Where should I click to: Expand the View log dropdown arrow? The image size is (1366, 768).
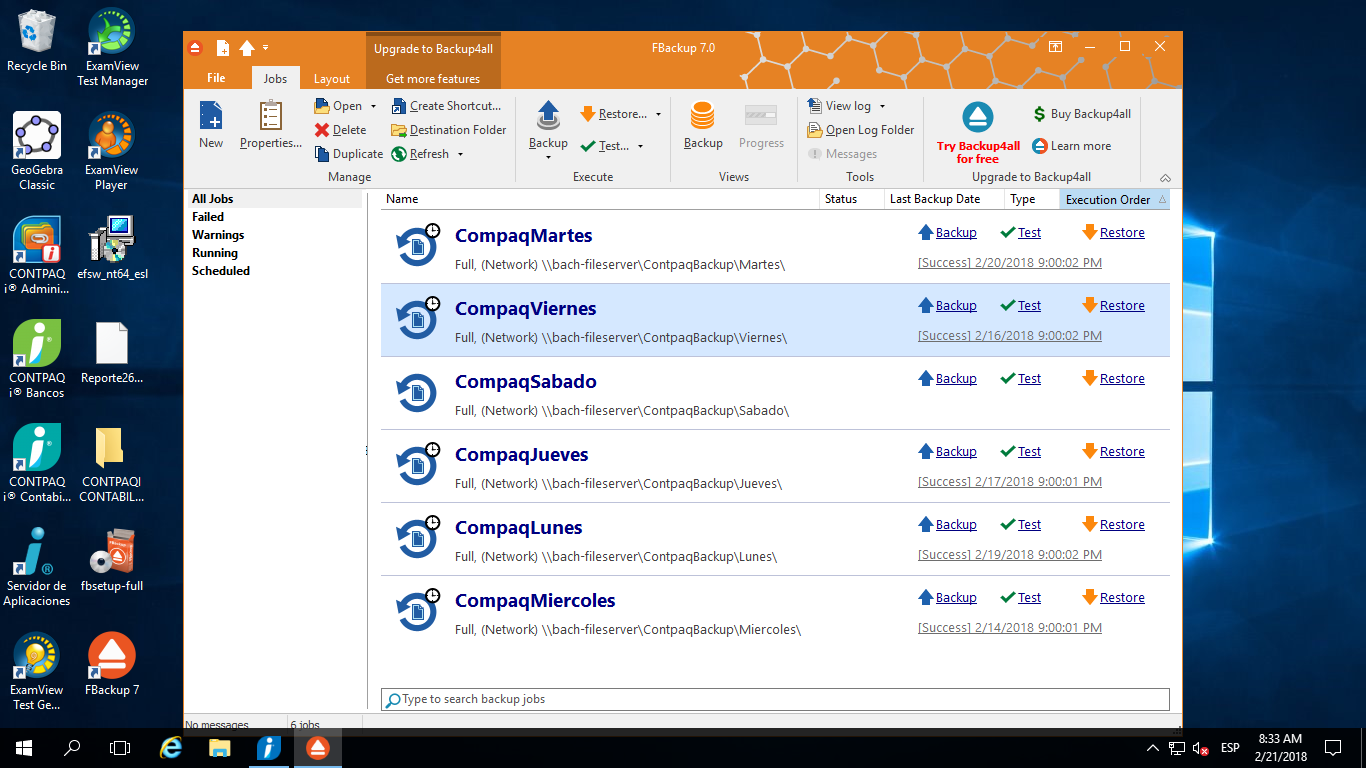pyautogui.click(x=882, y=106)
